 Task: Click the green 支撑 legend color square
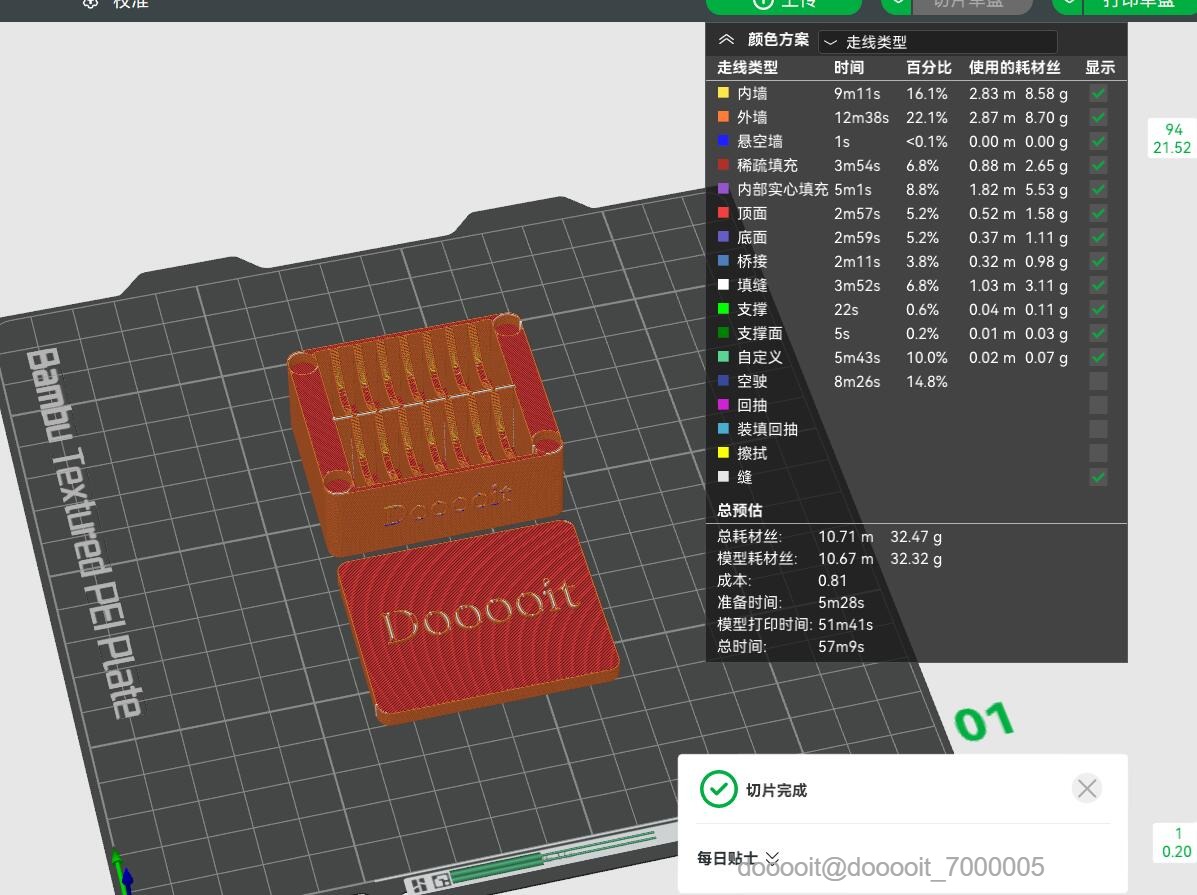click(723, 309)
